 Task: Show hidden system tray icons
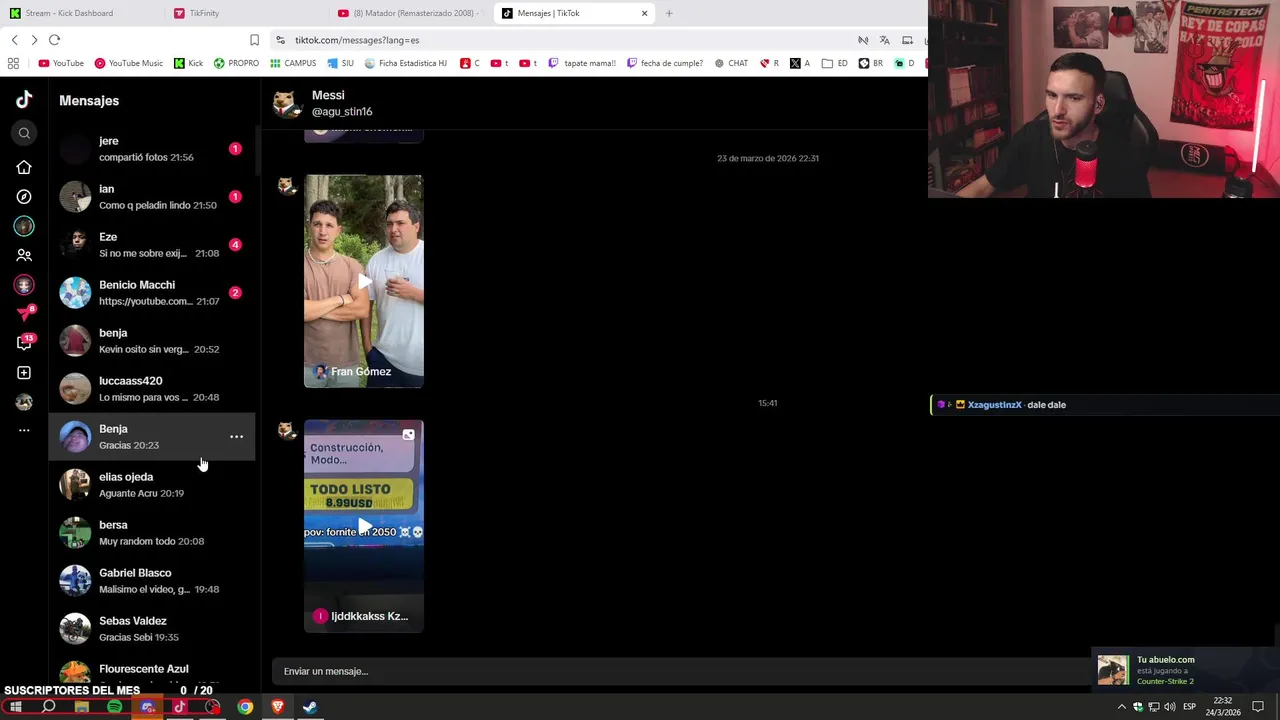[1121, 707]
